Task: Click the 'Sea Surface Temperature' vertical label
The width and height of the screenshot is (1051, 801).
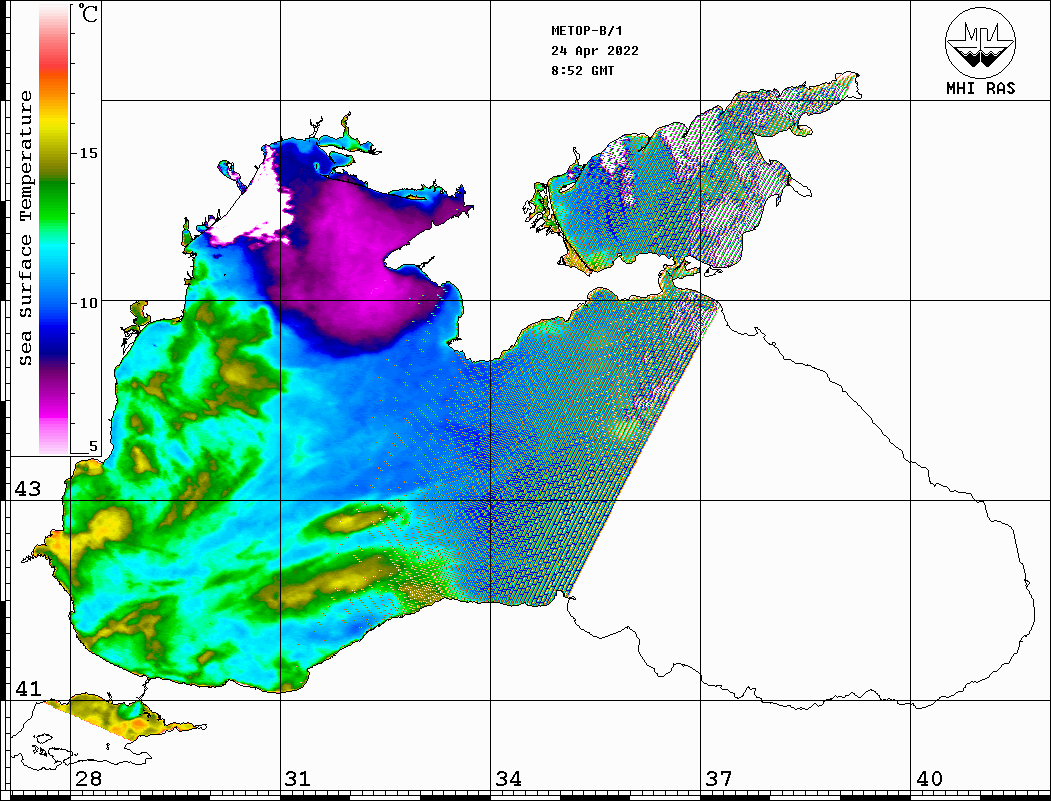Action: [25, 228]
